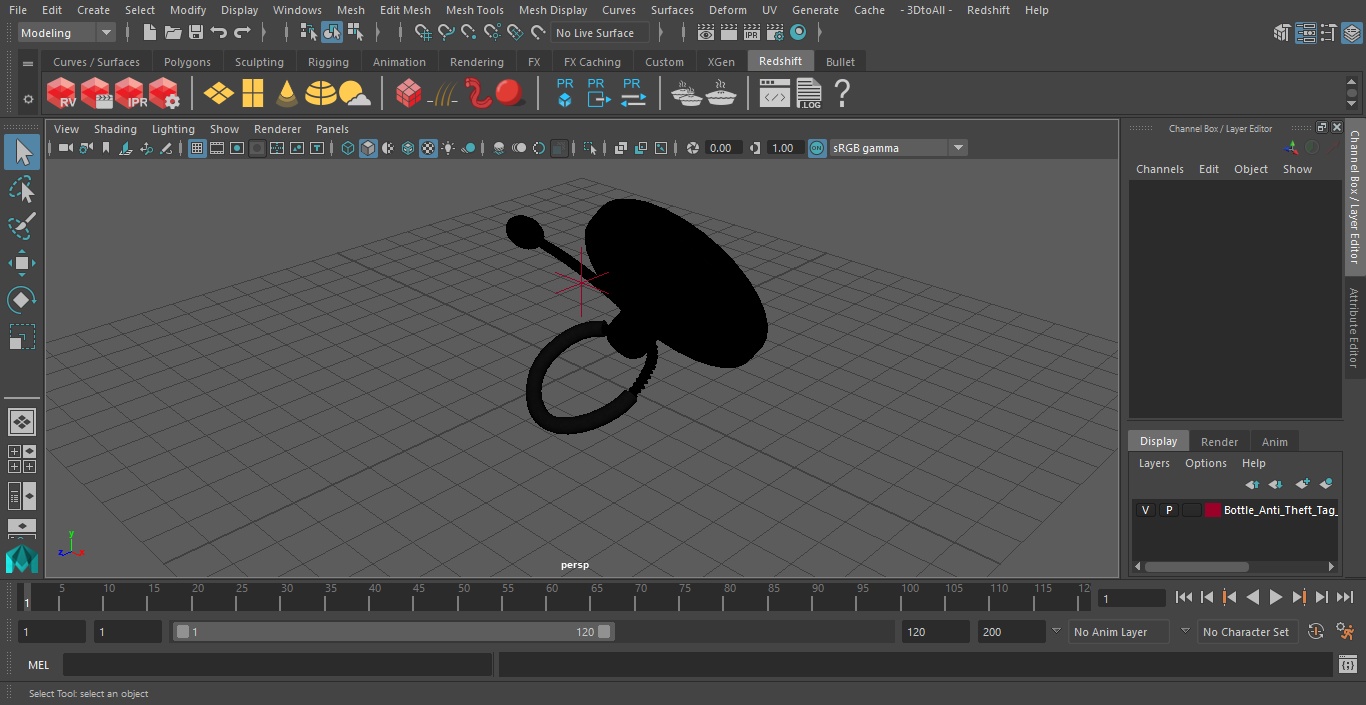Open the shelf tab list menu
Screen dimensions: 1366x705
(28, 62)
